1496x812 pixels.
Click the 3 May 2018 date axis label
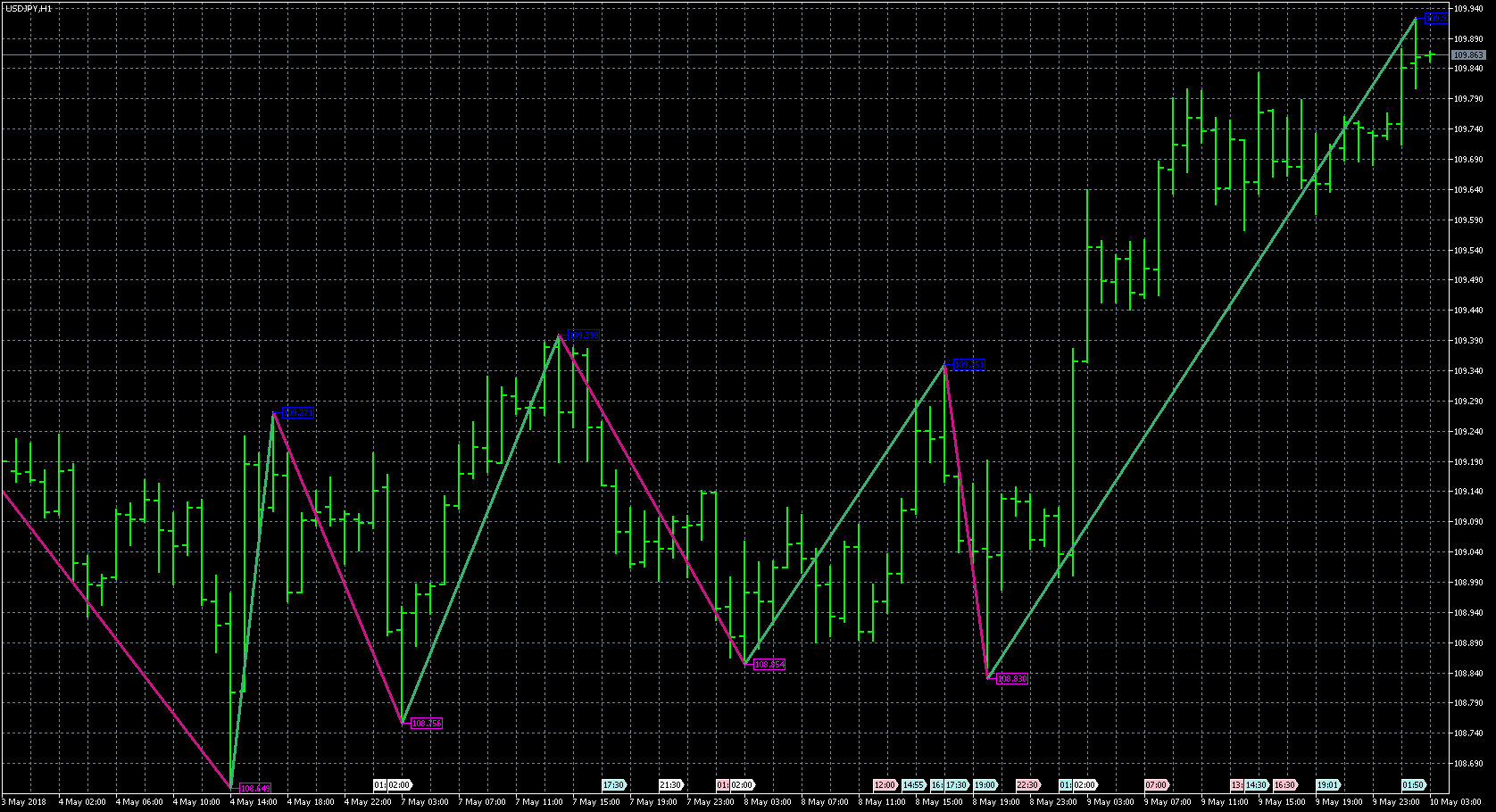tap(25, 802)
